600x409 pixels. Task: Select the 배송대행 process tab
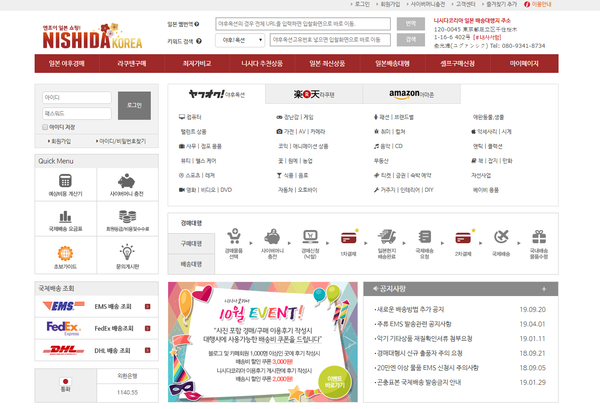point(191,264)
